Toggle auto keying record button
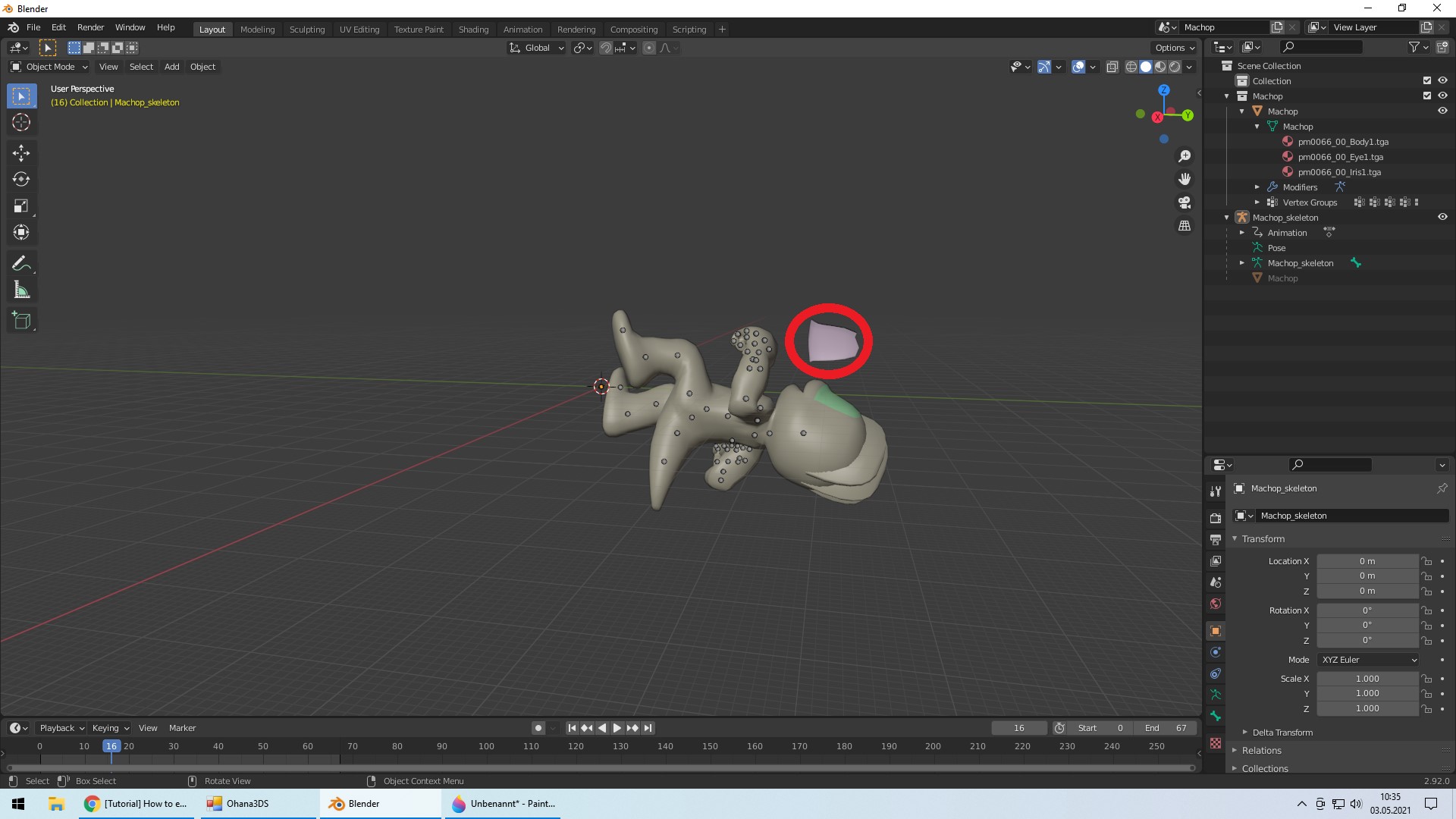Screen dimensions: 1456x819 click(x=538, y=728)
